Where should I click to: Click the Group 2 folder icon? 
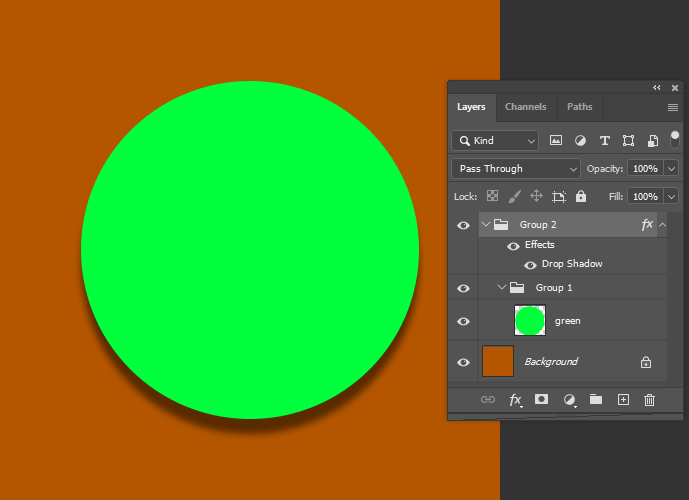501,225
